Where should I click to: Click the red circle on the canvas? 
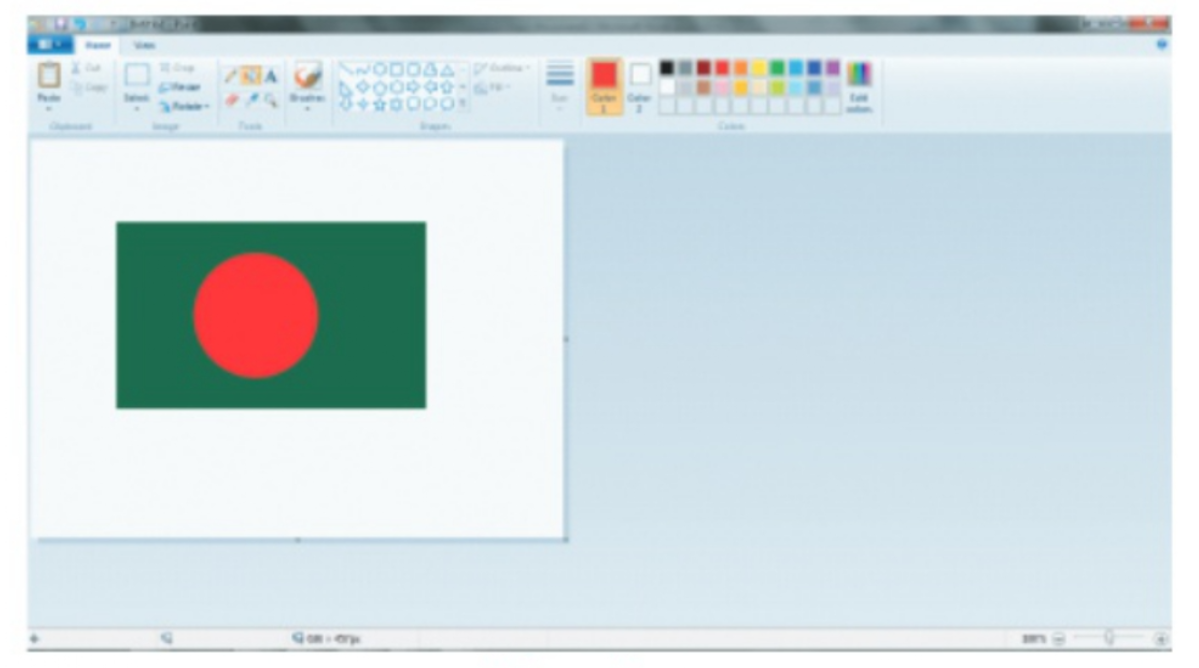tap(256, 315)
